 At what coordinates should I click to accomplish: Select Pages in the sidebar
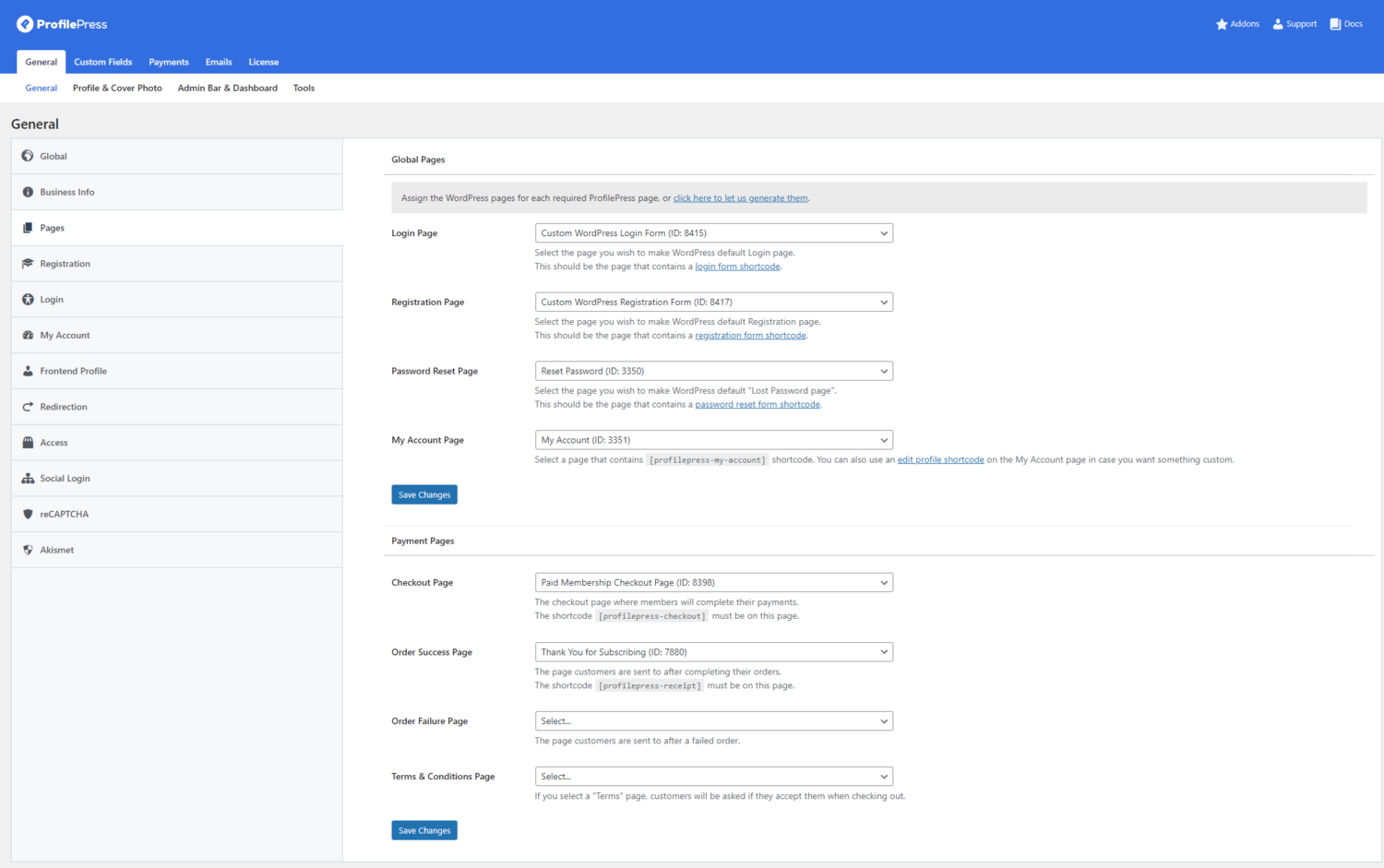pyautogui.click(x=177, y=228)
